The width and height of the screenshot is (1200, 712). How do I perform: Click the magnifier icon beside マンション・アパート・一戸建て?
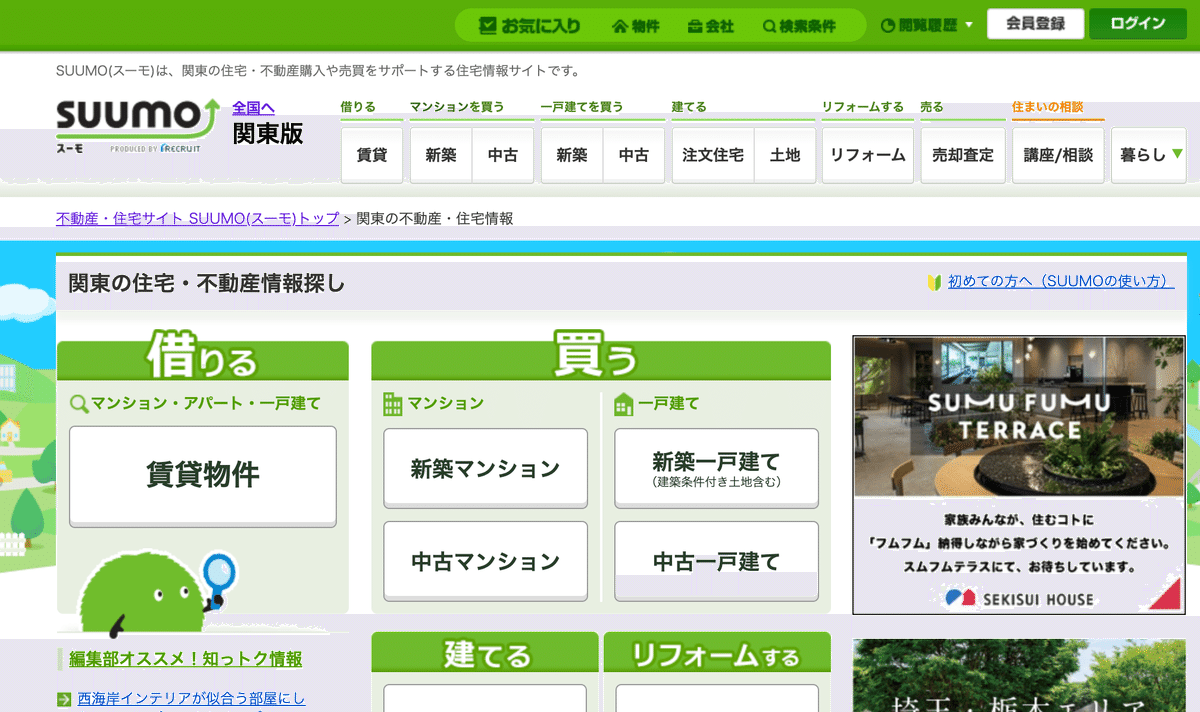[77, 403]
